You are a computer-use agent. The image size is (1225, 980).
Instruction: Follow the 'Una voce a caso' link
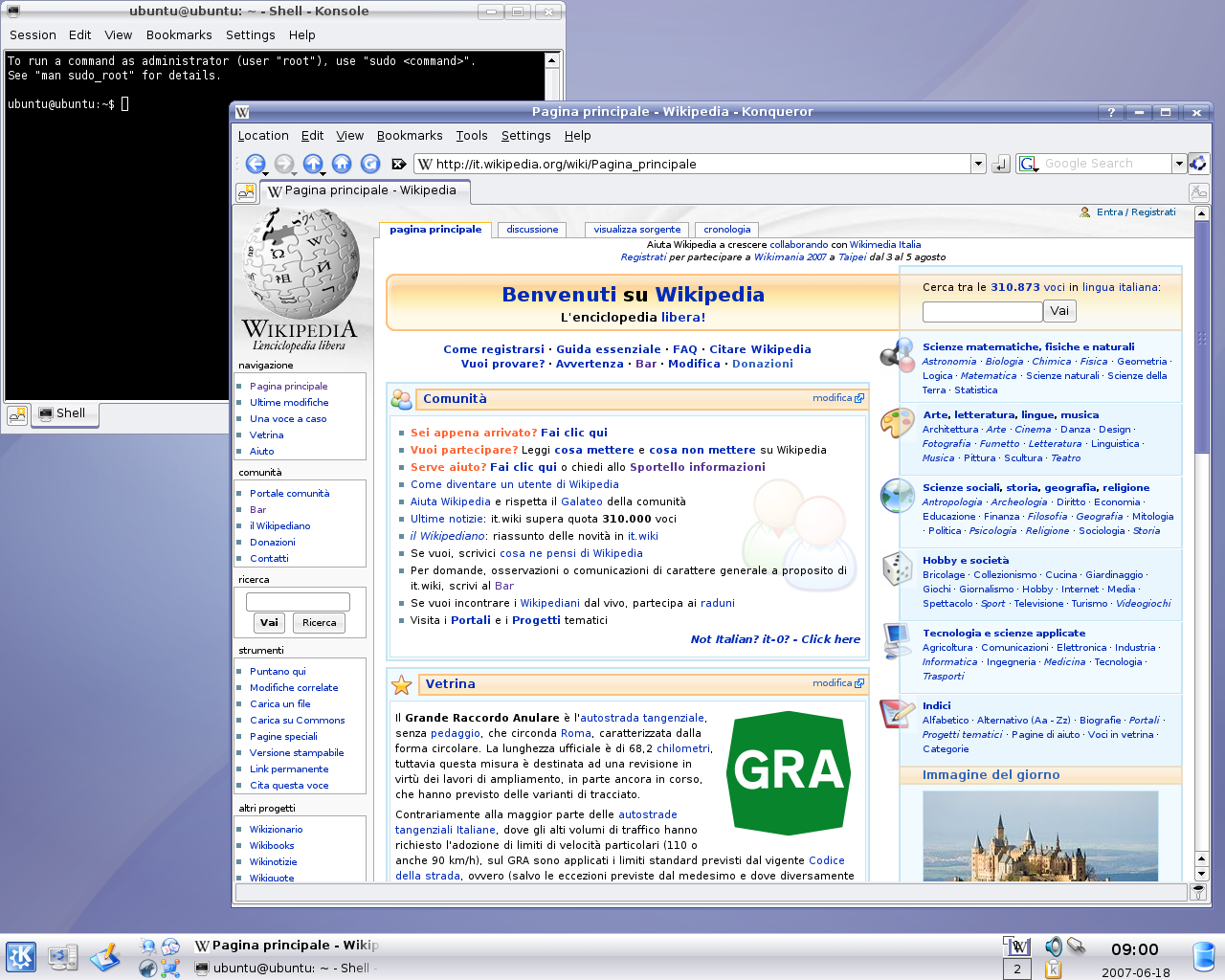pos(288,419)
